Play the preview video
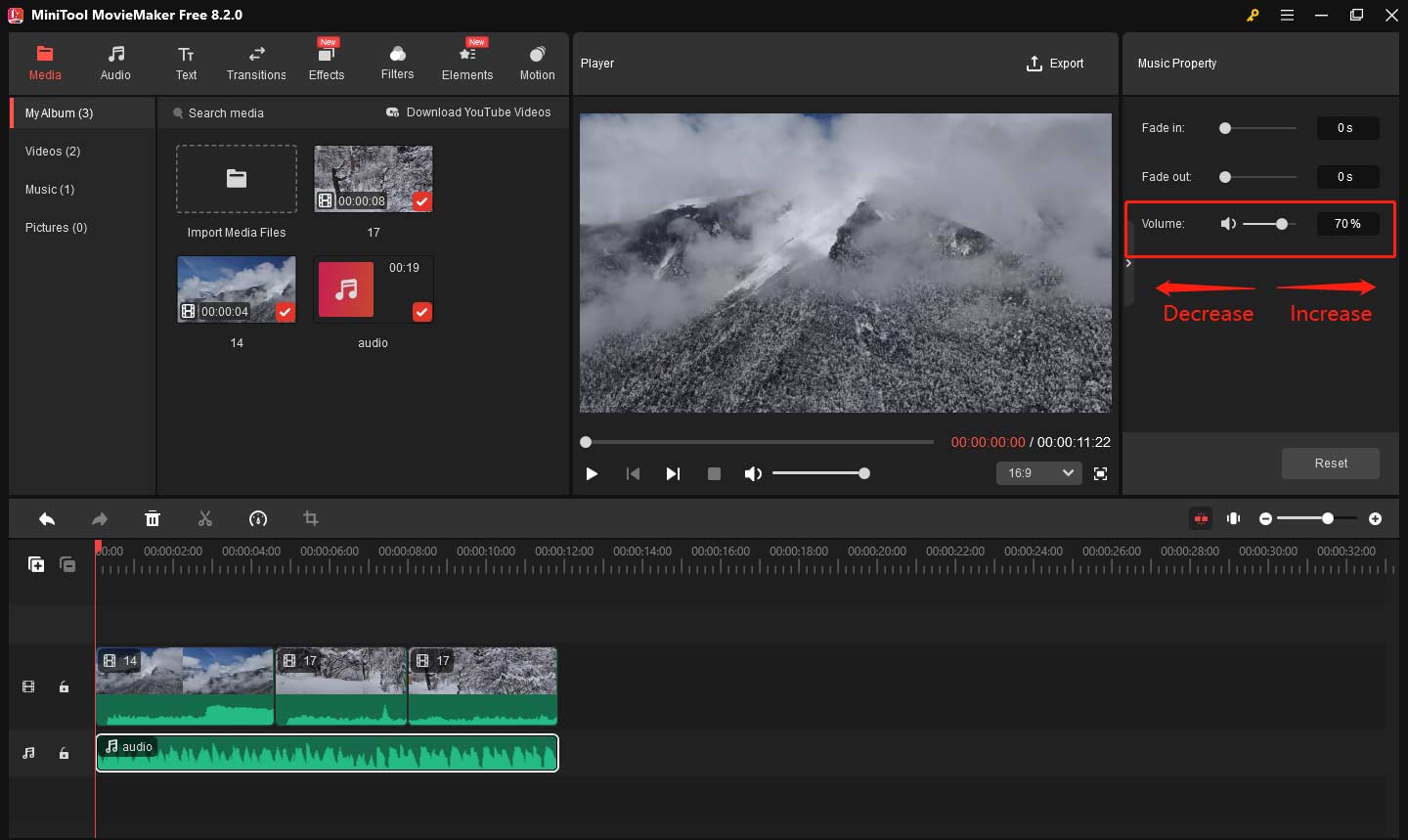Image resolution: width=1408 pixels, height=840 pixels. tap(592, 473)
